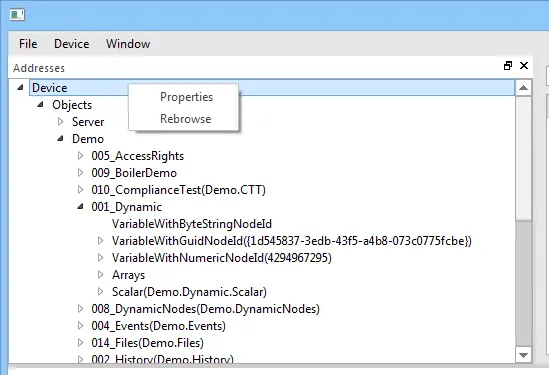Expand the VariableWithNumericNodeId node
The height and width of the screenshot is (375, 549).
tap(100, 258)
